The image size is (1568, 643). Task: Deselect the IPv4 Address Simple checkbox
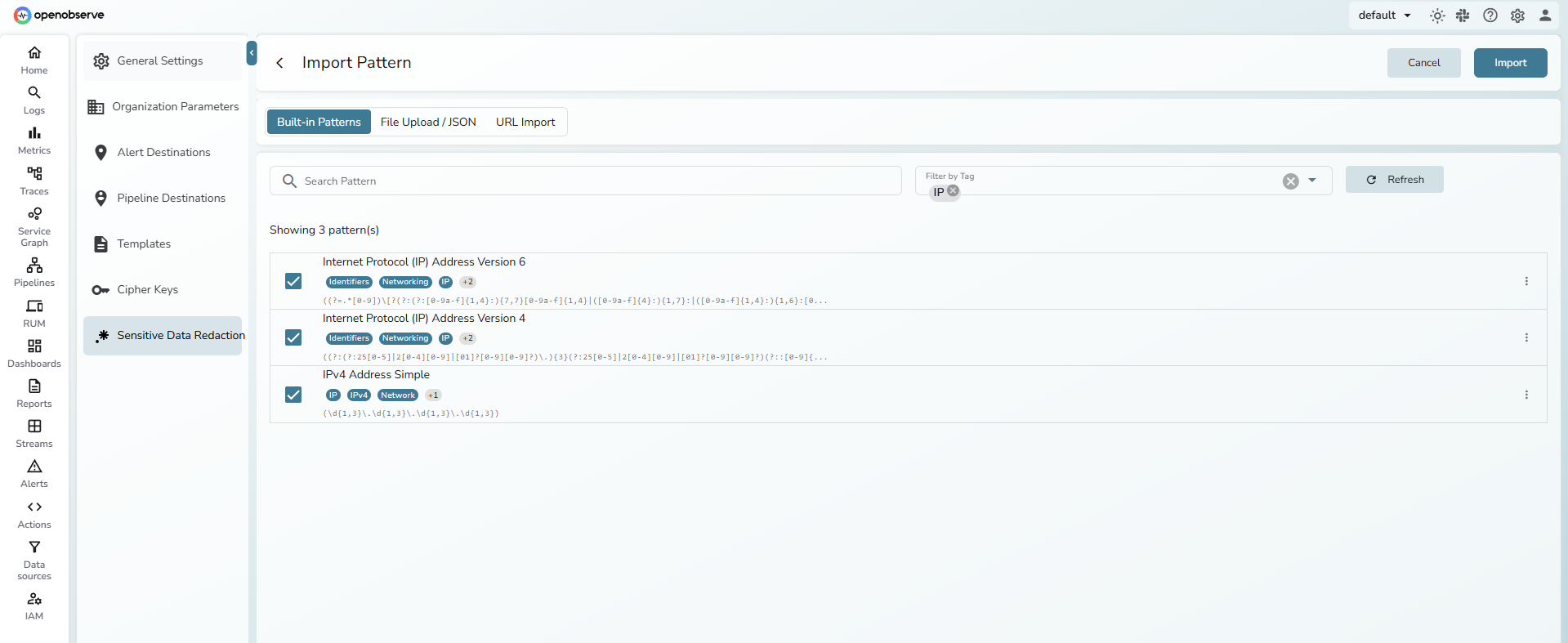pyautogui.click(x=293, y=395)
